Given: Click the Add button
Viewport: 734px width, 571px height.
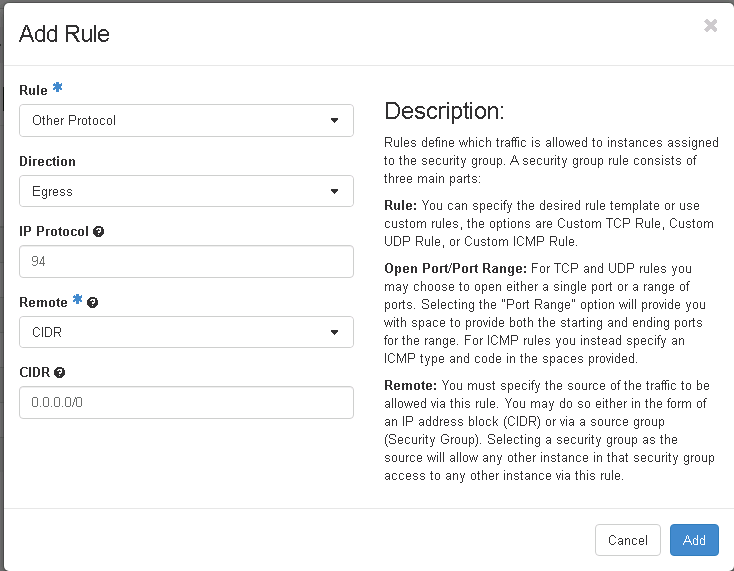Looking at the screenshot, I should coord(694,540).
